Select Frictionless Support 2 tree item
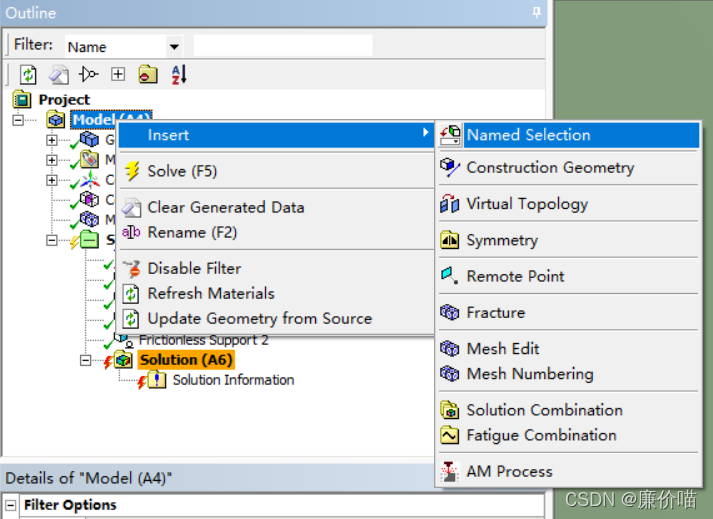The height and width of the screenshot is (519, 713). [203, 340]
